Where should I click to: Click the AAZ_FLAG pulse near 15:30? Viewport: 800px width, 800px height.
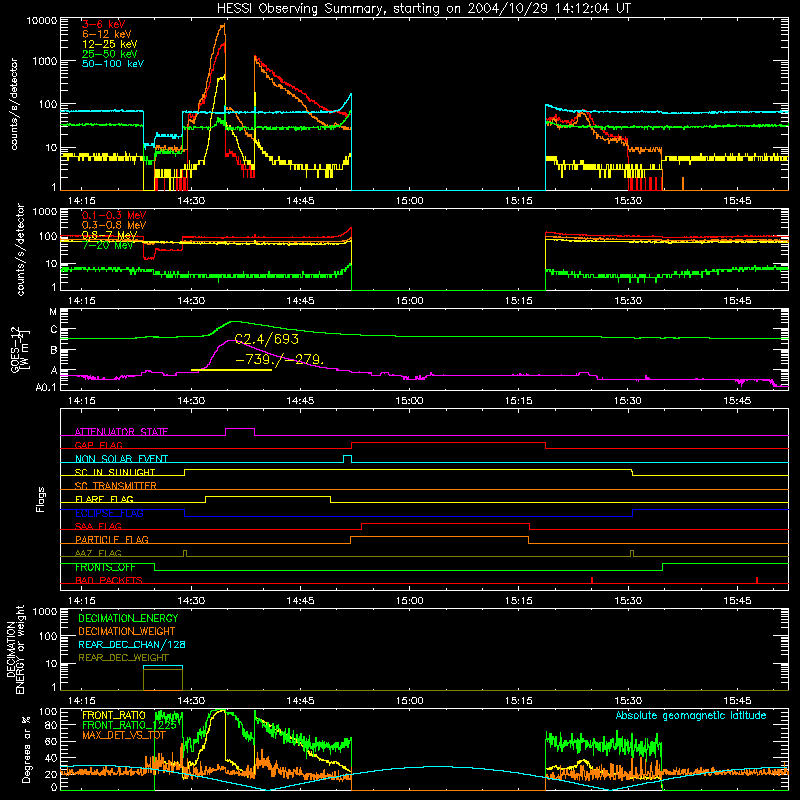coord(632,553)
